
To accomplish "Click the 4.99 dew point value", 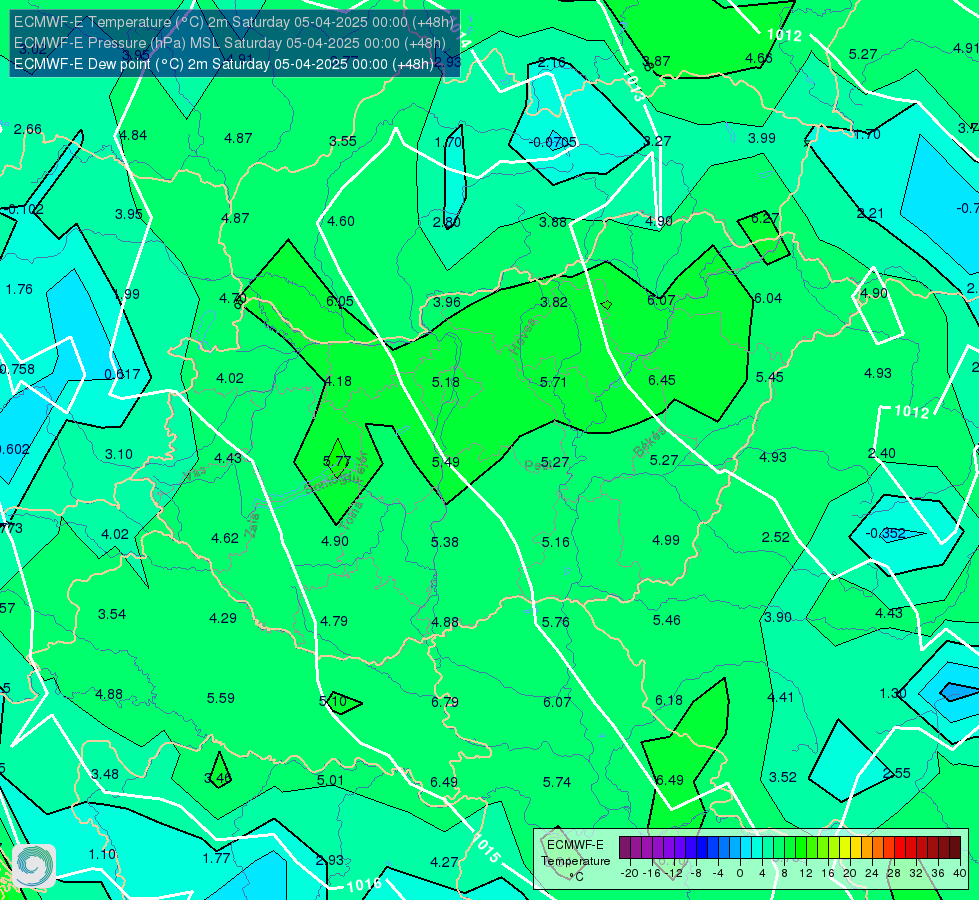I will pos(666,540).
